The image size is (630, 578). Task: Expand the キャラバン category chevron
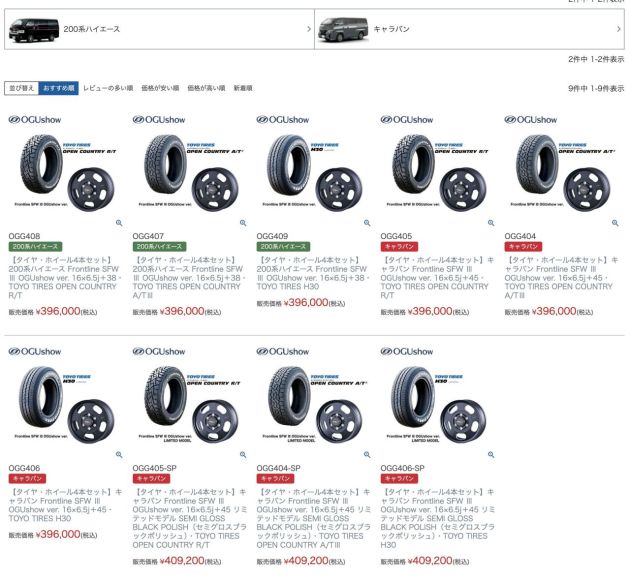coord(619,29)
